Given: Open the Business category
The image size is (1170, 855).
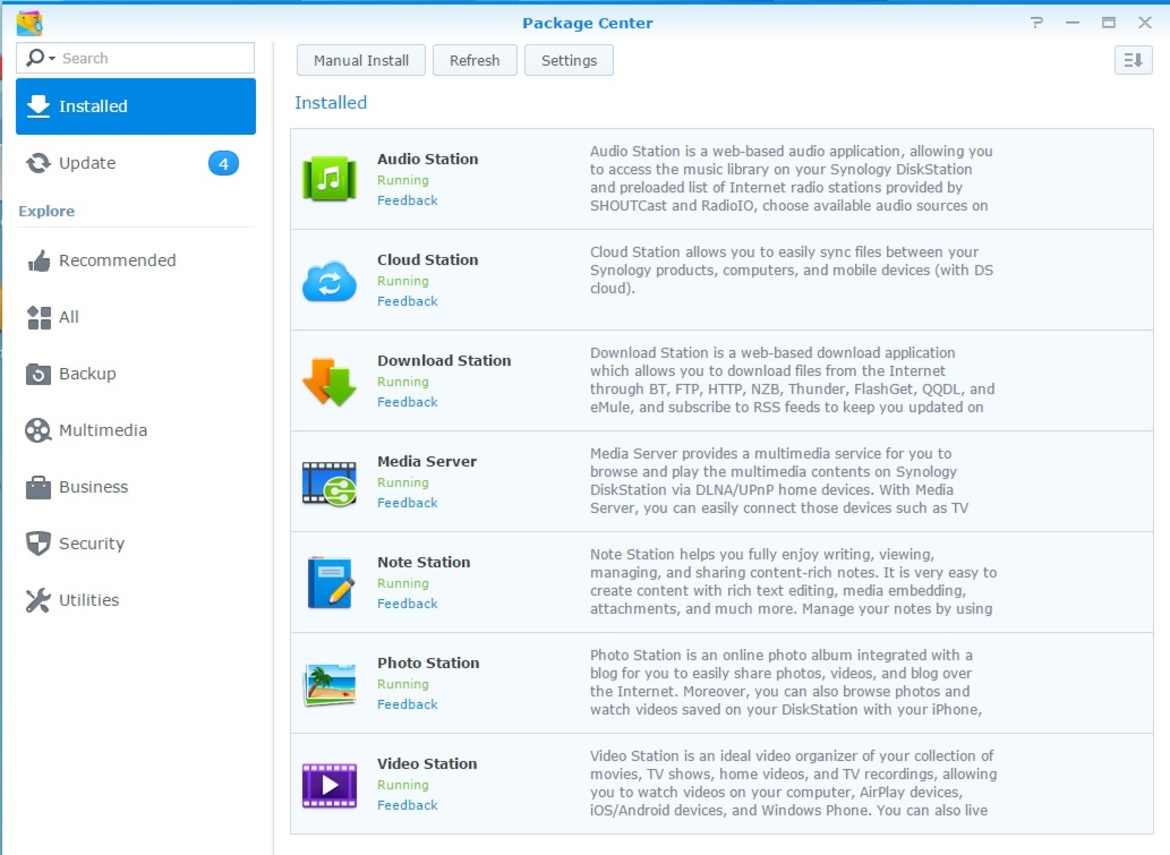Looking at the screenshot, I should pos(136,487).
